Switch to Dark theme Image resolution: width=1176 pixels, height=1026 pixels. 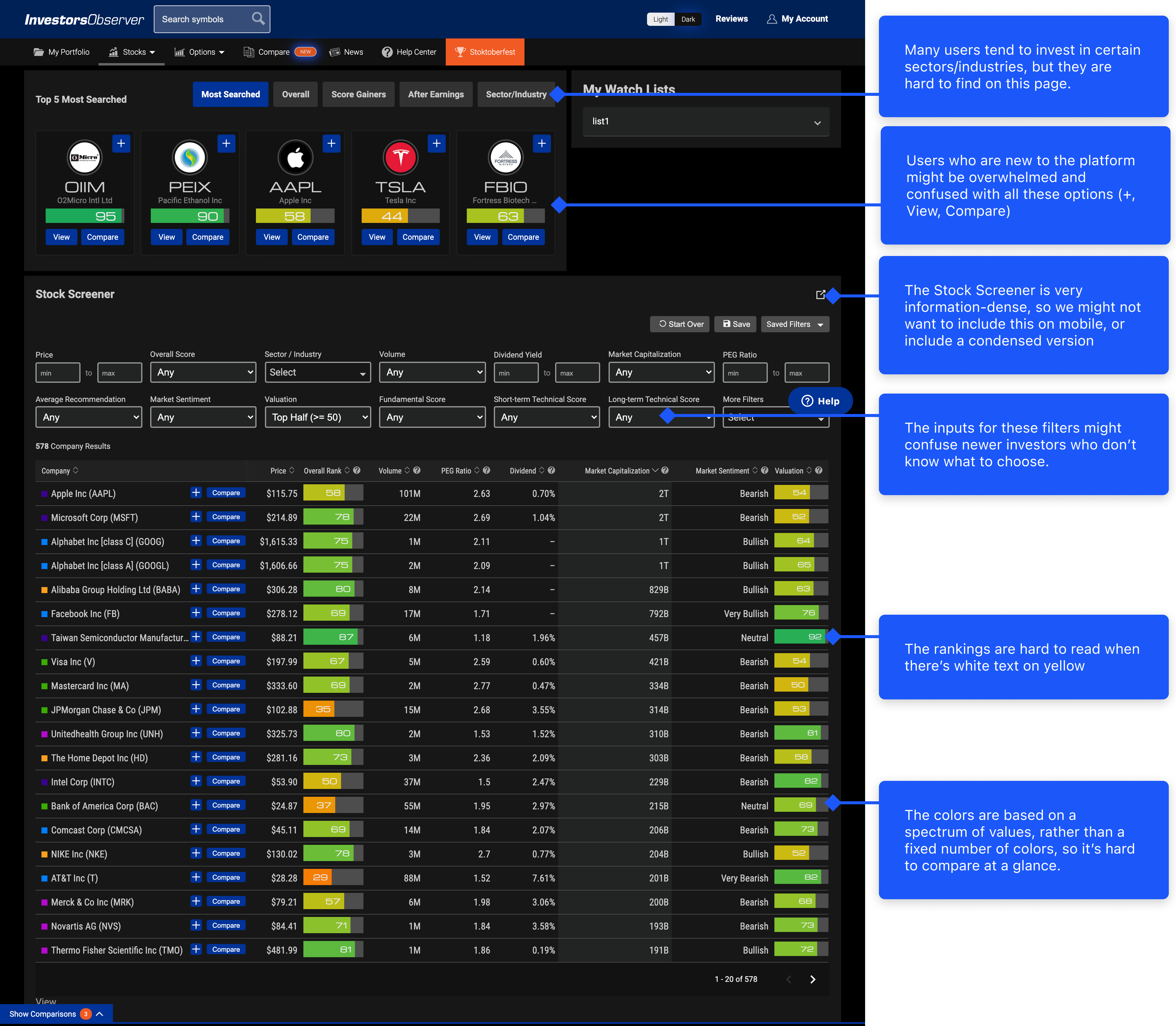click(x=688, y=19)
